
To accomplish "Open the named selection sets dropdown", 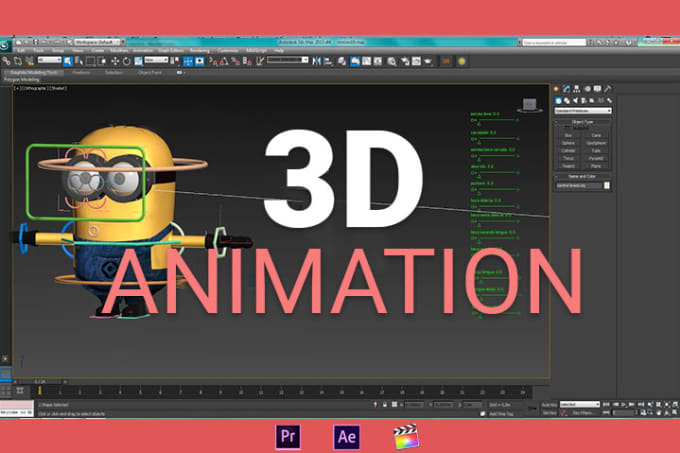I will point(288,60).
